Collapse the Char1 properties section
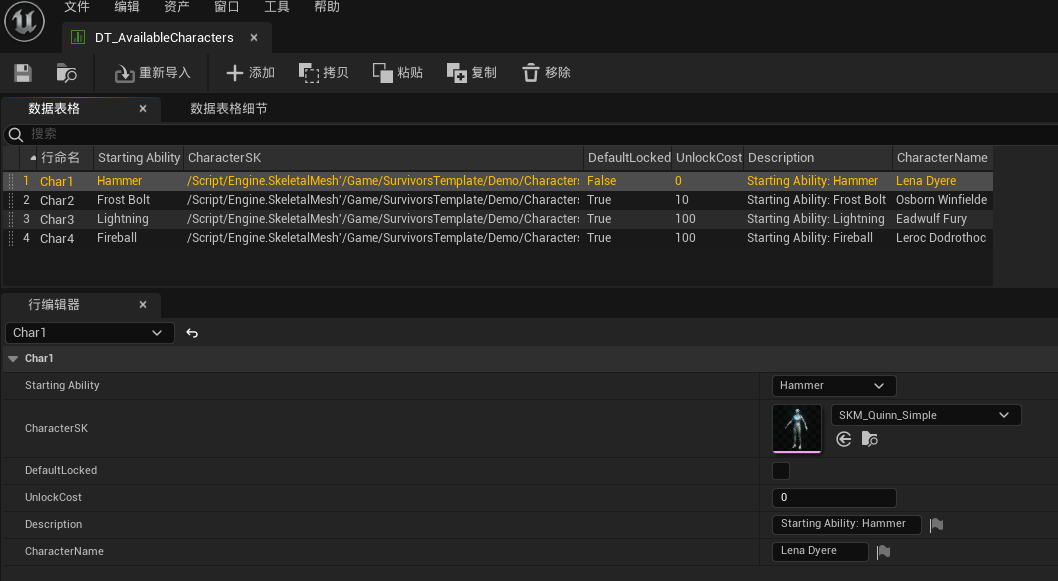Viewport: 1058px width, 581px height. tap(13, 359)
